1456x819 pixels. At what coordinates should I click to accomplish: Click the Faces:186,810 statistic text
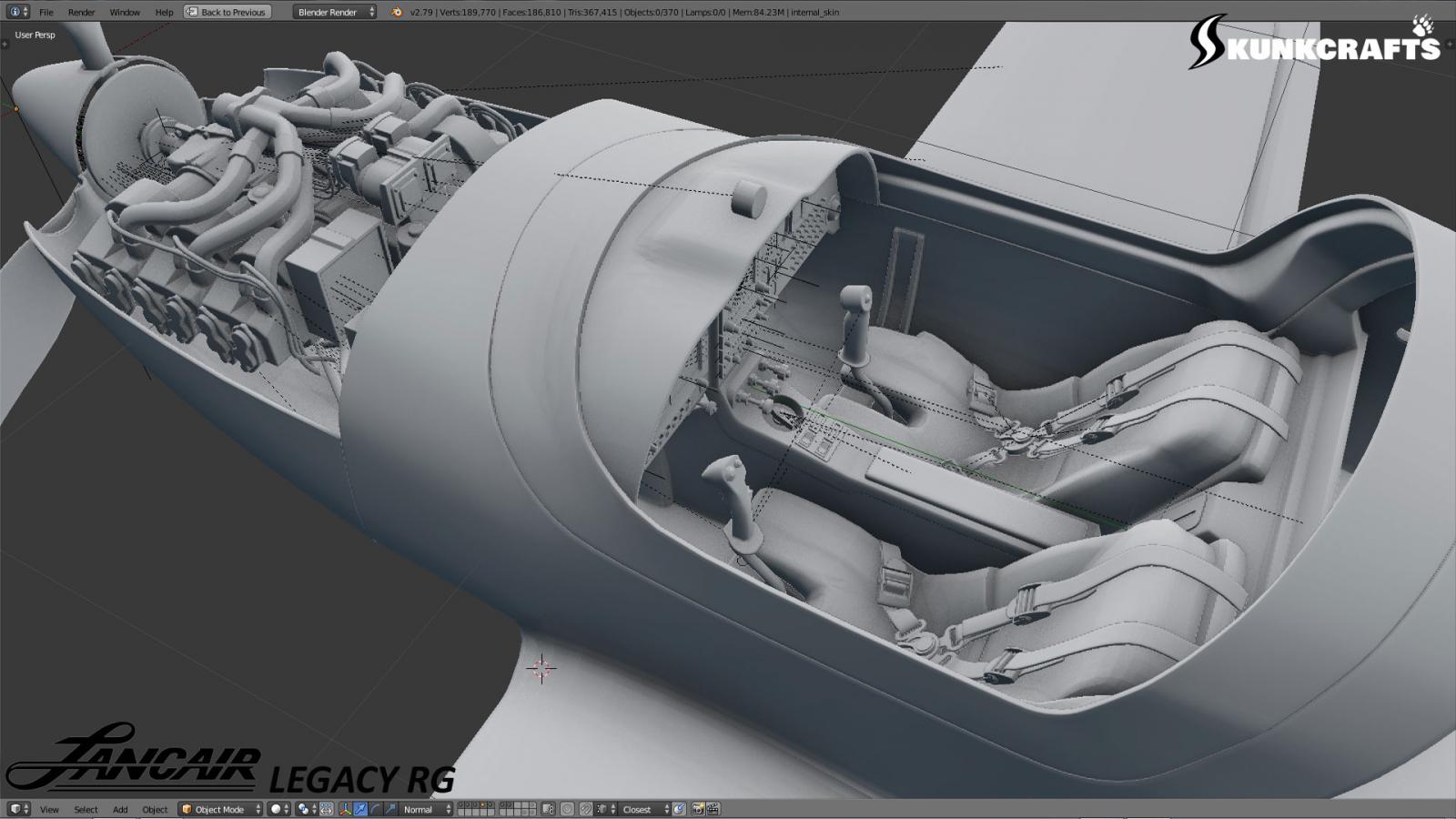(531, 12)
